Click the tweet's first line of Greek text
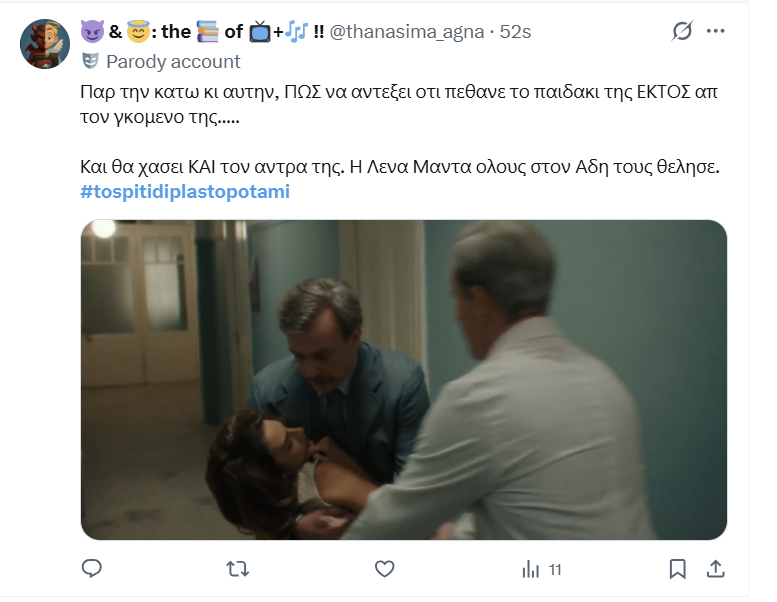 [399, 92]
